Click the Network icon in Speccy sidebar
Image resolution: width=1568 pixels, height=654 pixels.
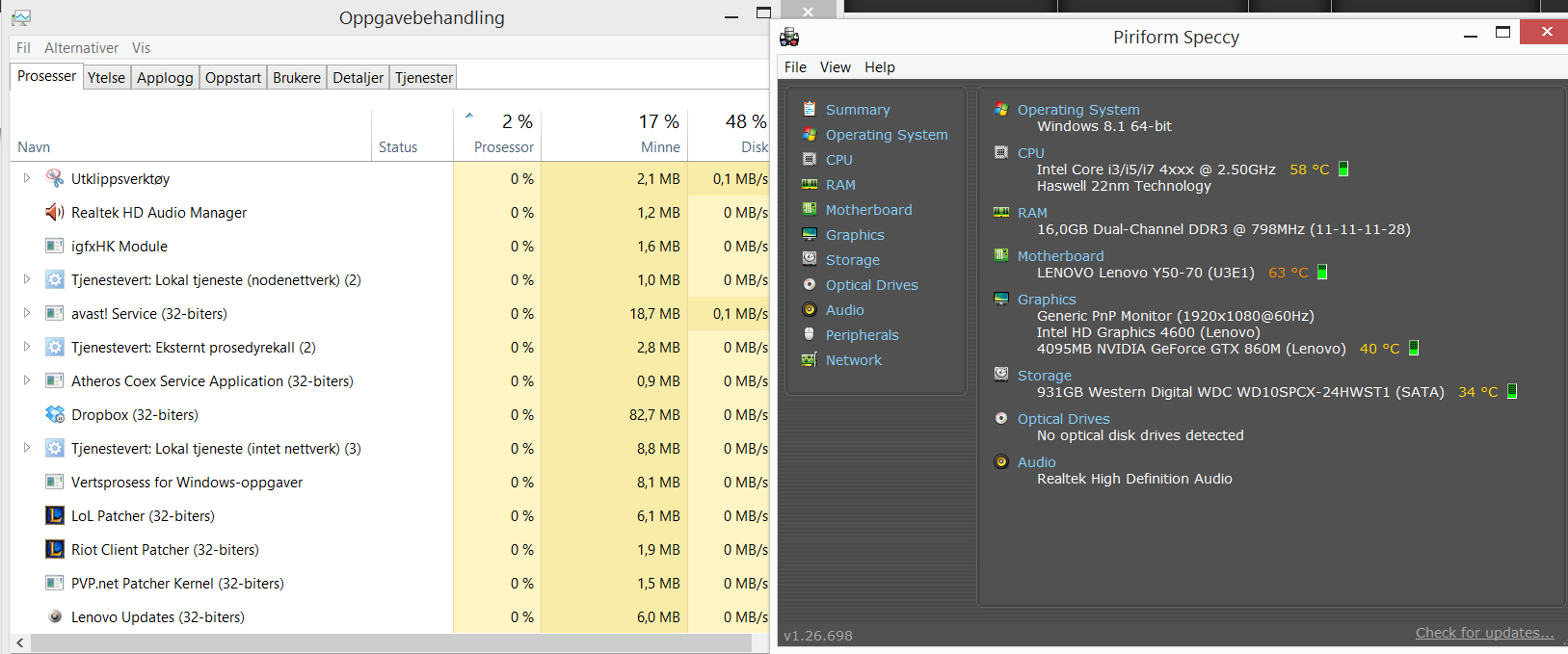[x=810, y=359]
